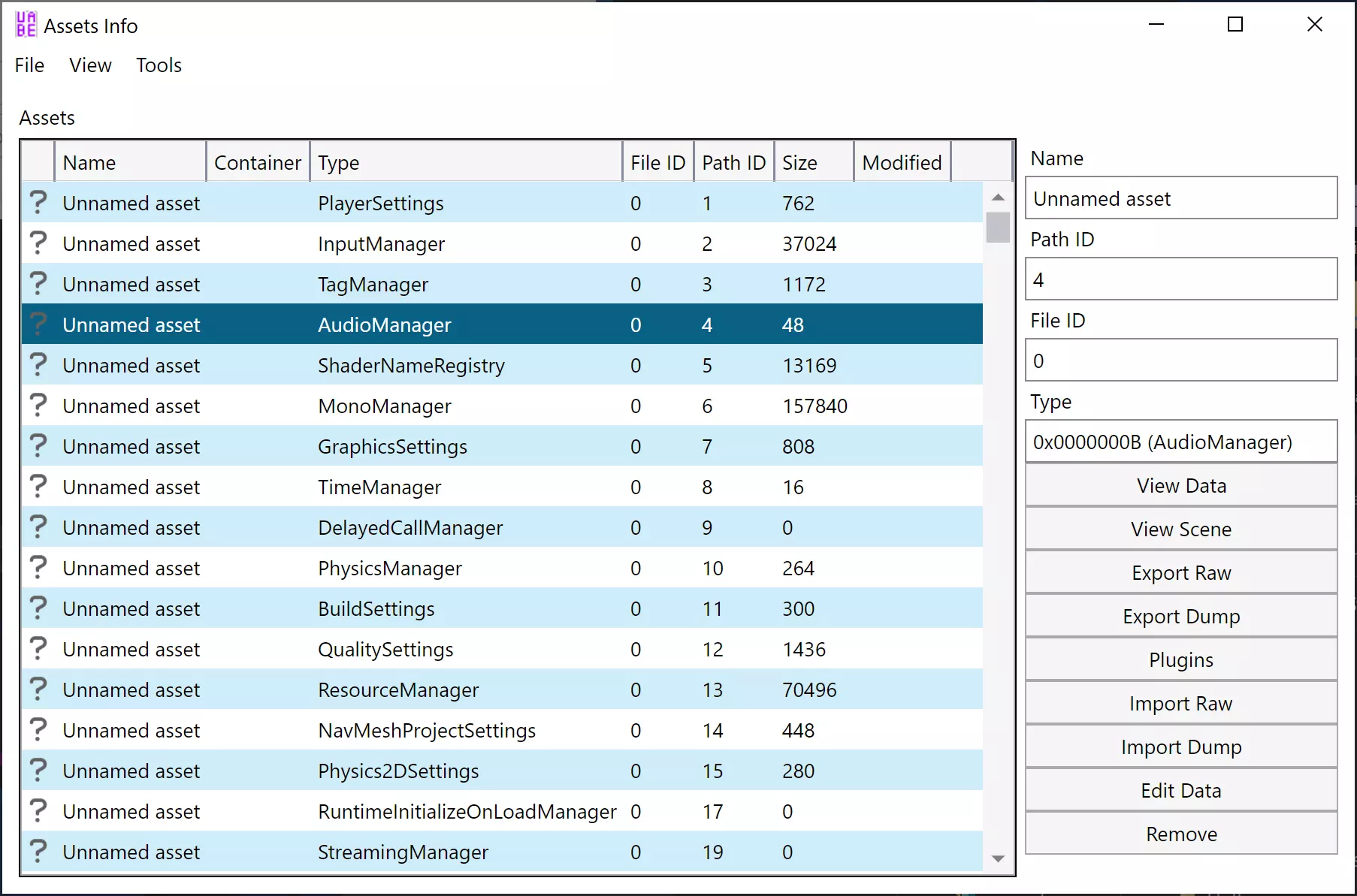
Task: Select the QualitySettings type cell
Action: pyautogui.click(x=466, y=649)
